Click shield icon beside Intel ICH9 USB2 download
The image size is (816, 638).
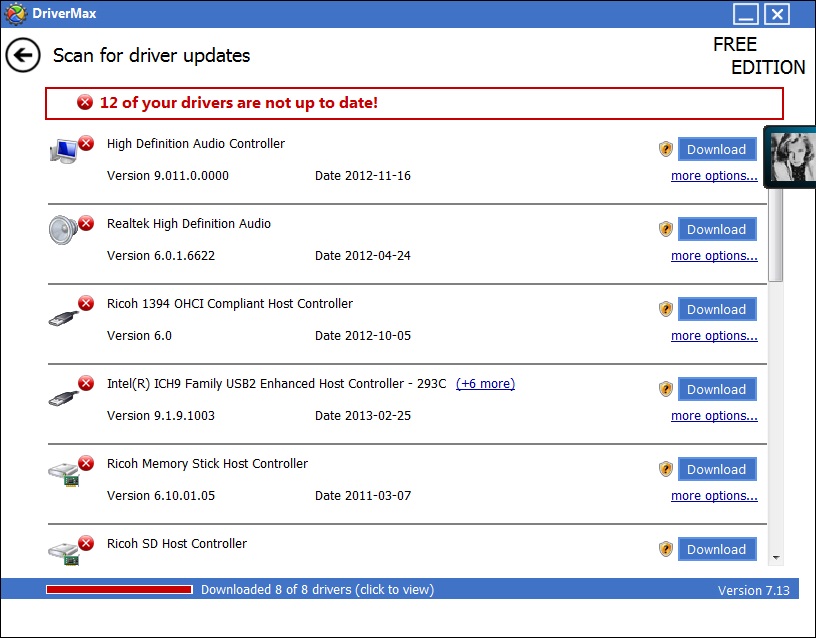[x=666, y=389]
